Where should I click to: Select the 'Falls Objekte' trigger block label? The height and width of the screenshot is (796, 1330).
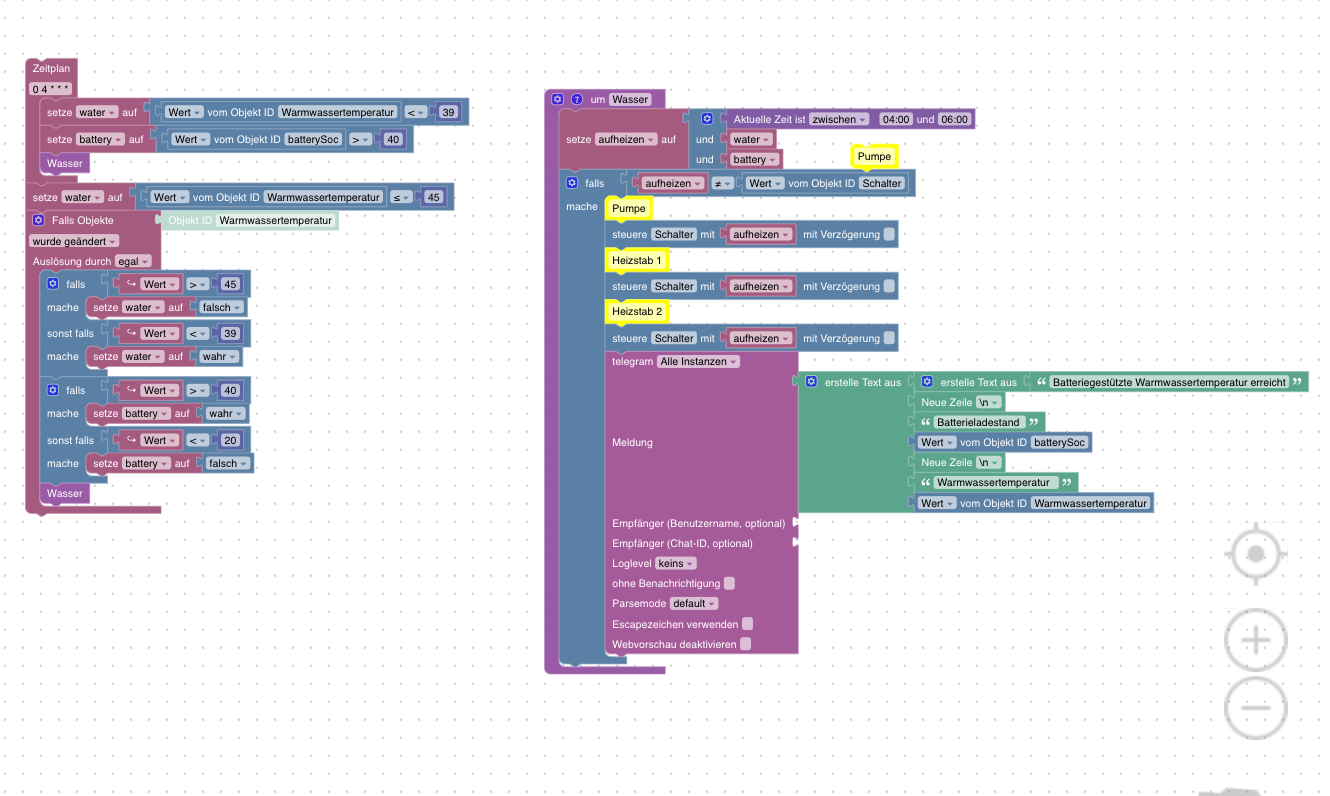[x=83, y=220]
